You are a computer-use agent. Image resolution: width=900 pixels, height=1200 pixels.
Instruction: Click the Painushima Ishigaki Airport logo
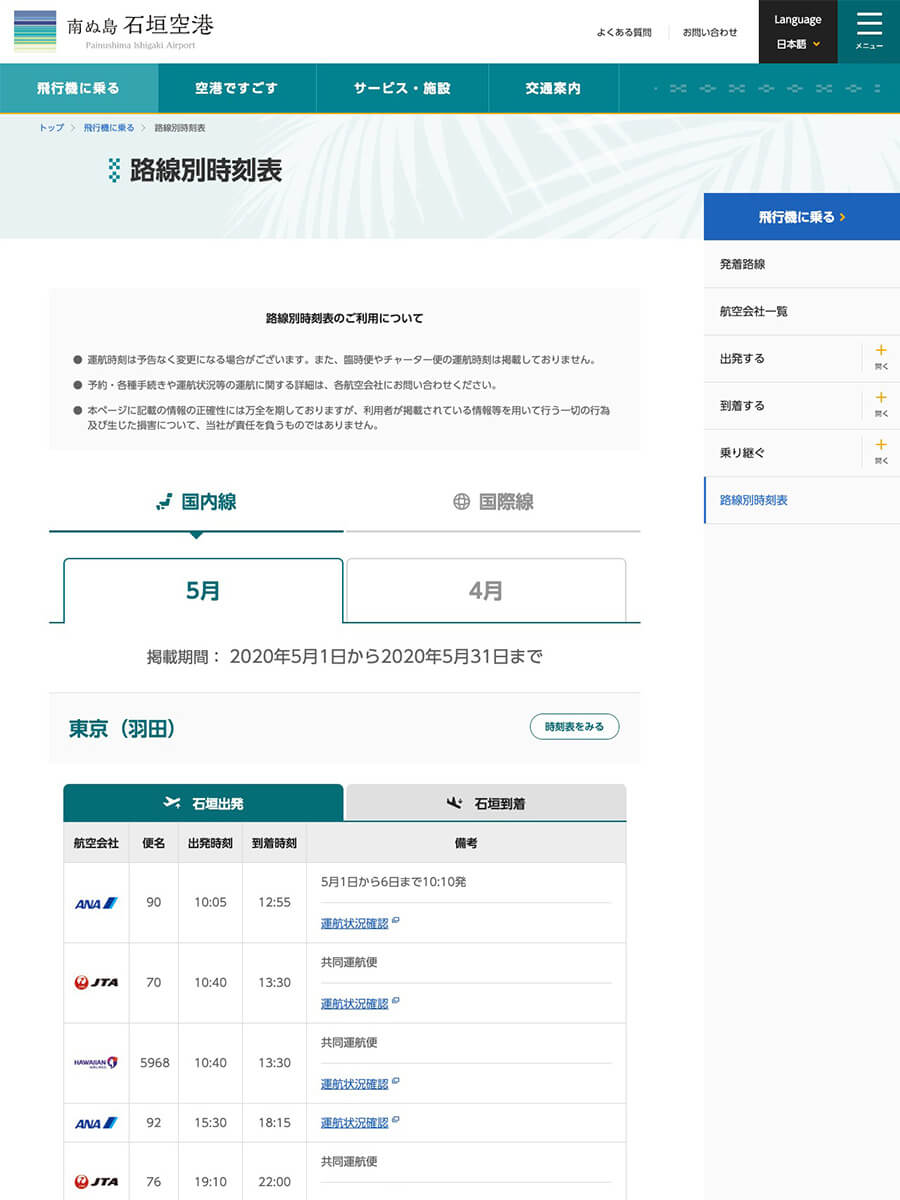114,31
